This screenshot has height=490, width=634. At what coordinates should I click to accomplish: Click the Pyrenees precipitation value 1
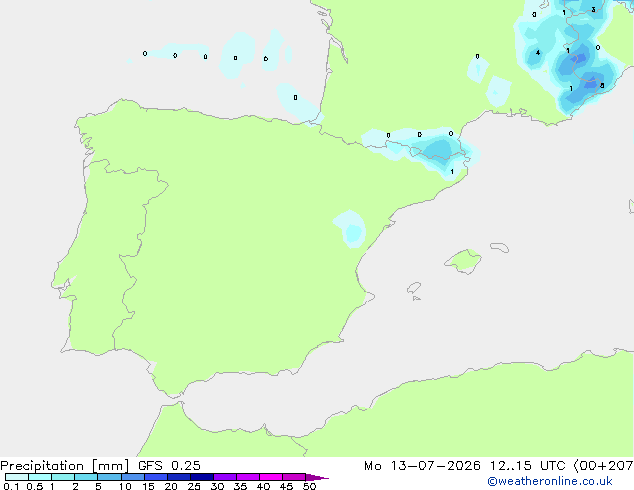tap(452, 171)
